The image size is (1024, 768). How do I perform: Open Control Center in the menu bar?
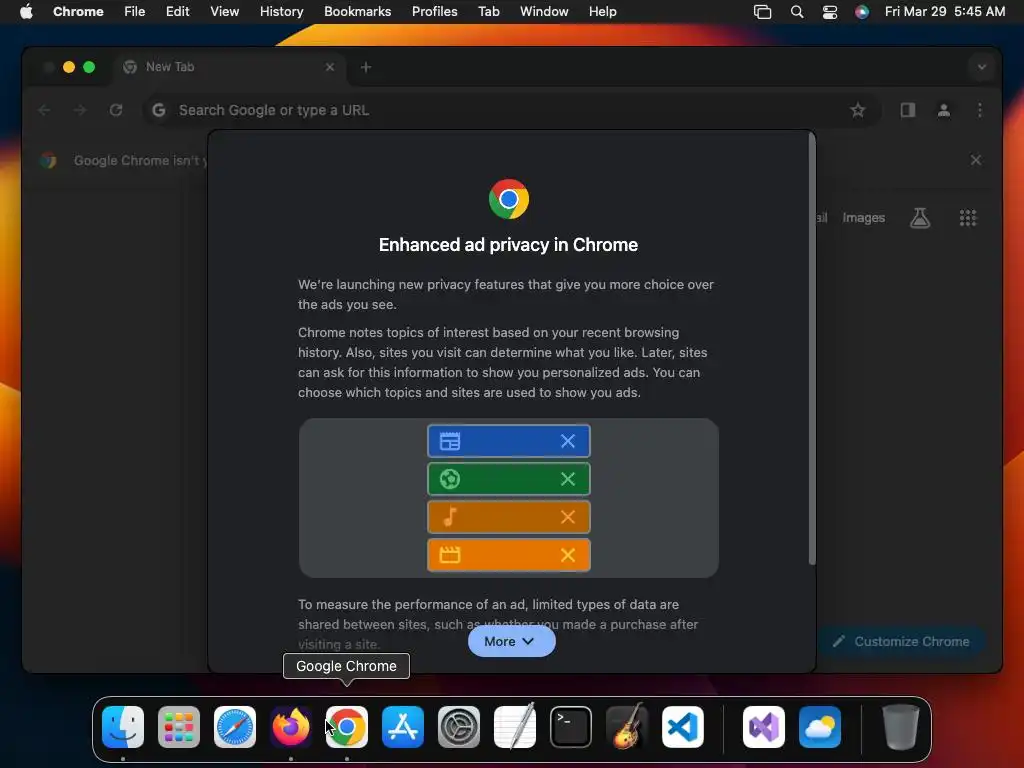[829, 12]
